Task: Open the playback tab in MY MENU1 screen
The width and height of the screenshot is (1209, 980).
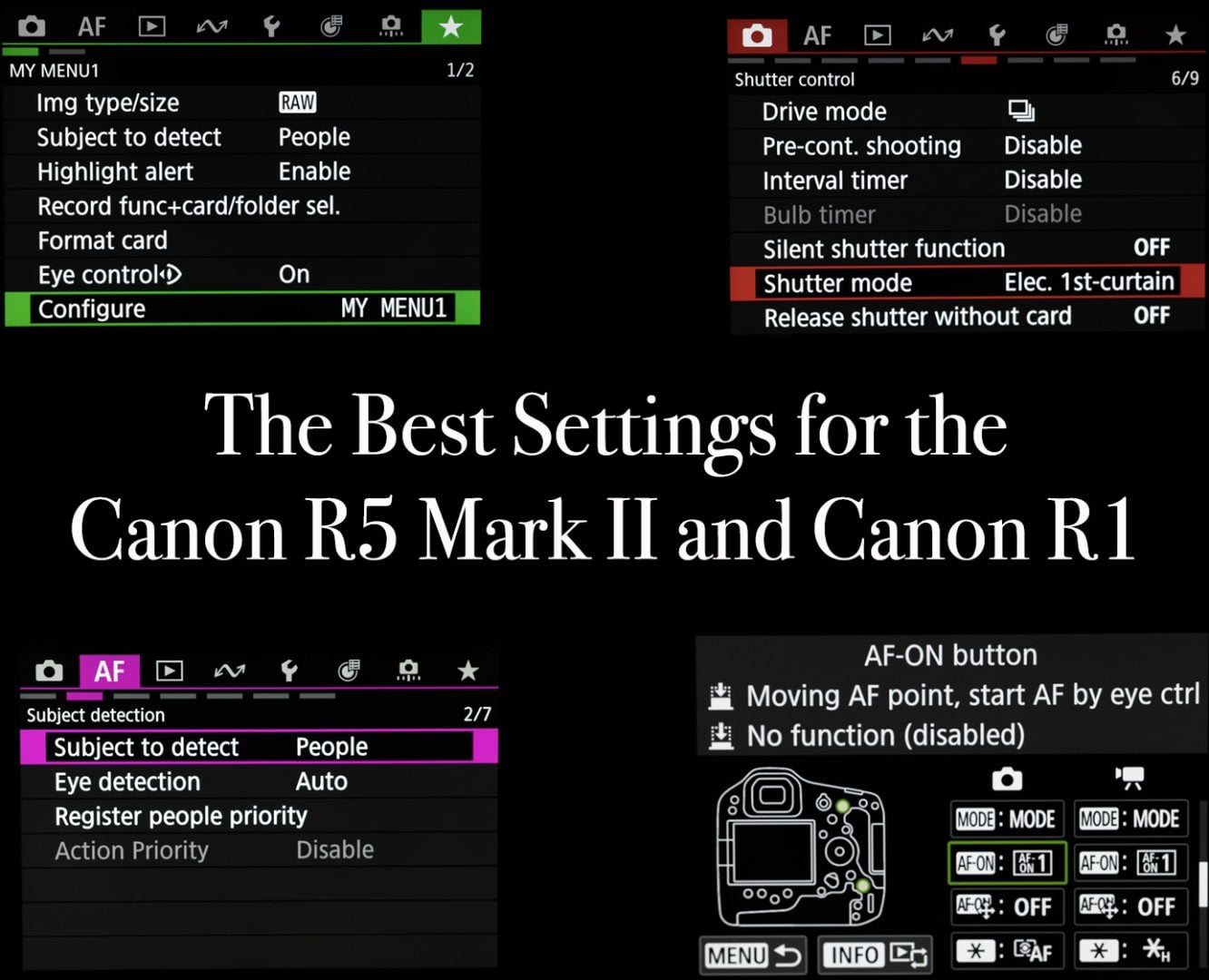Action: [x=152, y=26]
